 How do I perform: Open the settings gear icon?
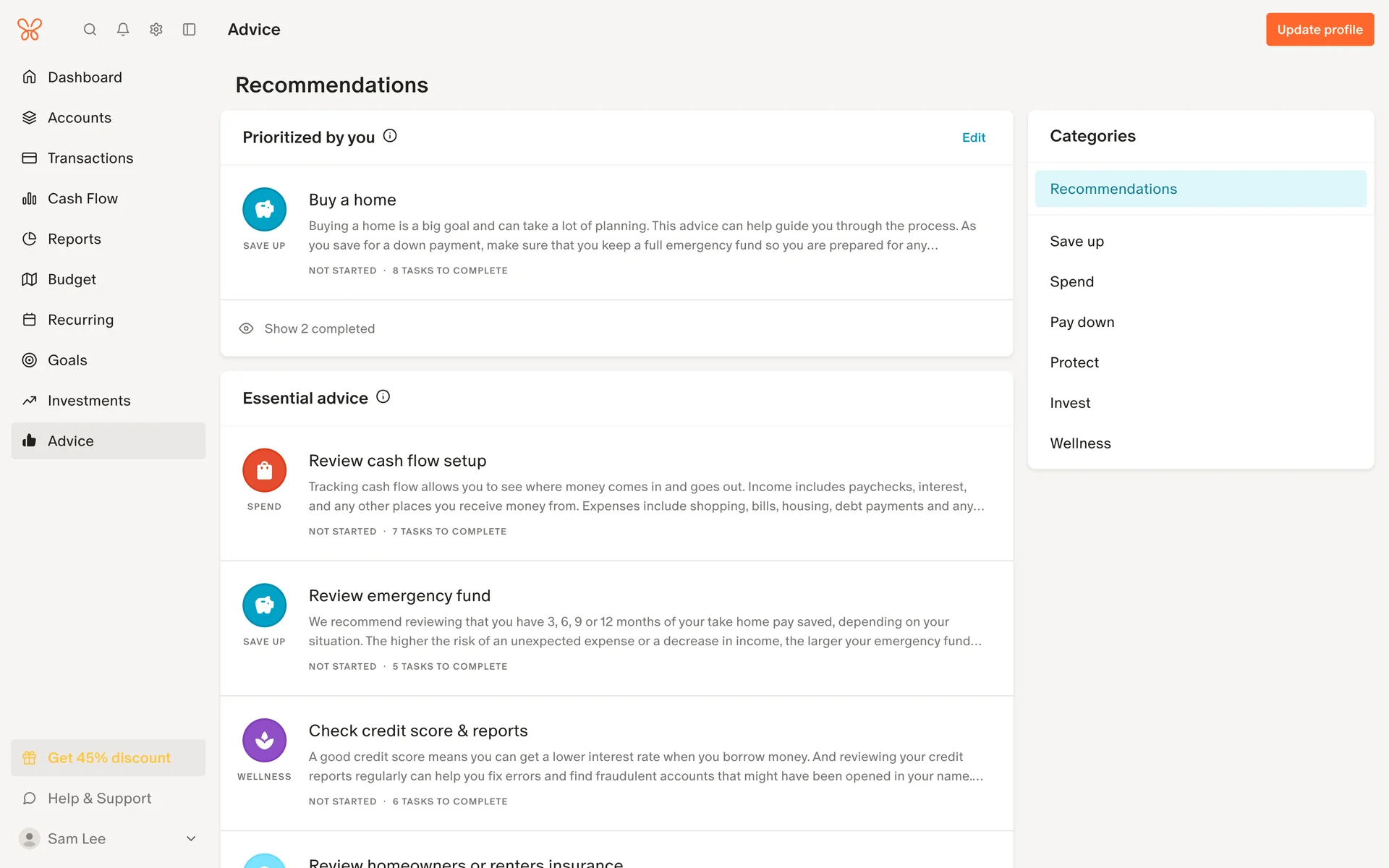pos(156,30)
